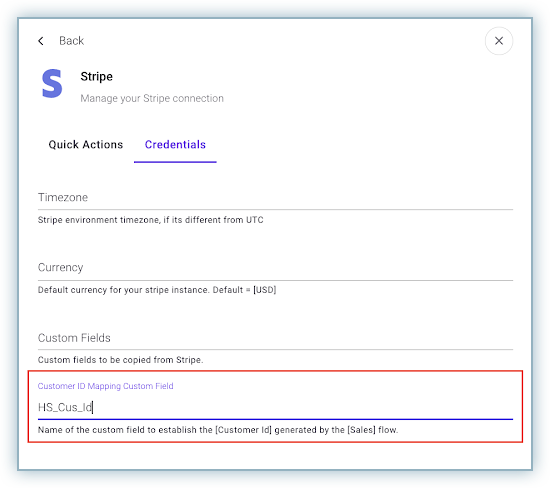Focus the Currency input field
The height and width of the screenshot is (488, 550).
point(275,268)
